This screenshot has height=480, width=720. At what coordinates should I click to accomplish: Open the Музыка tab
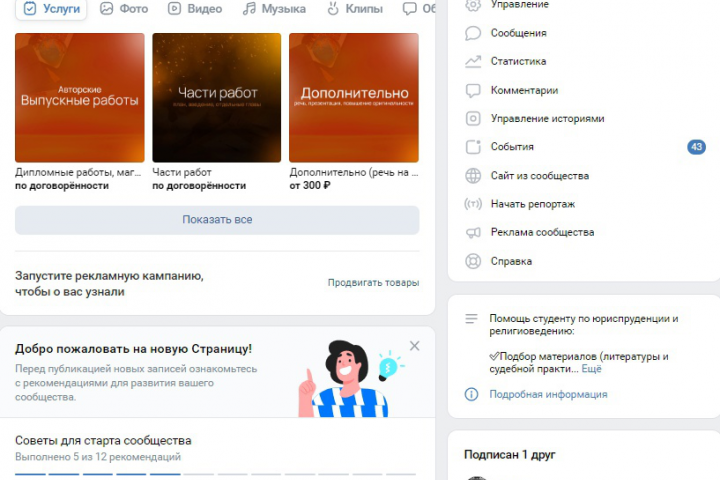point(274,8)
